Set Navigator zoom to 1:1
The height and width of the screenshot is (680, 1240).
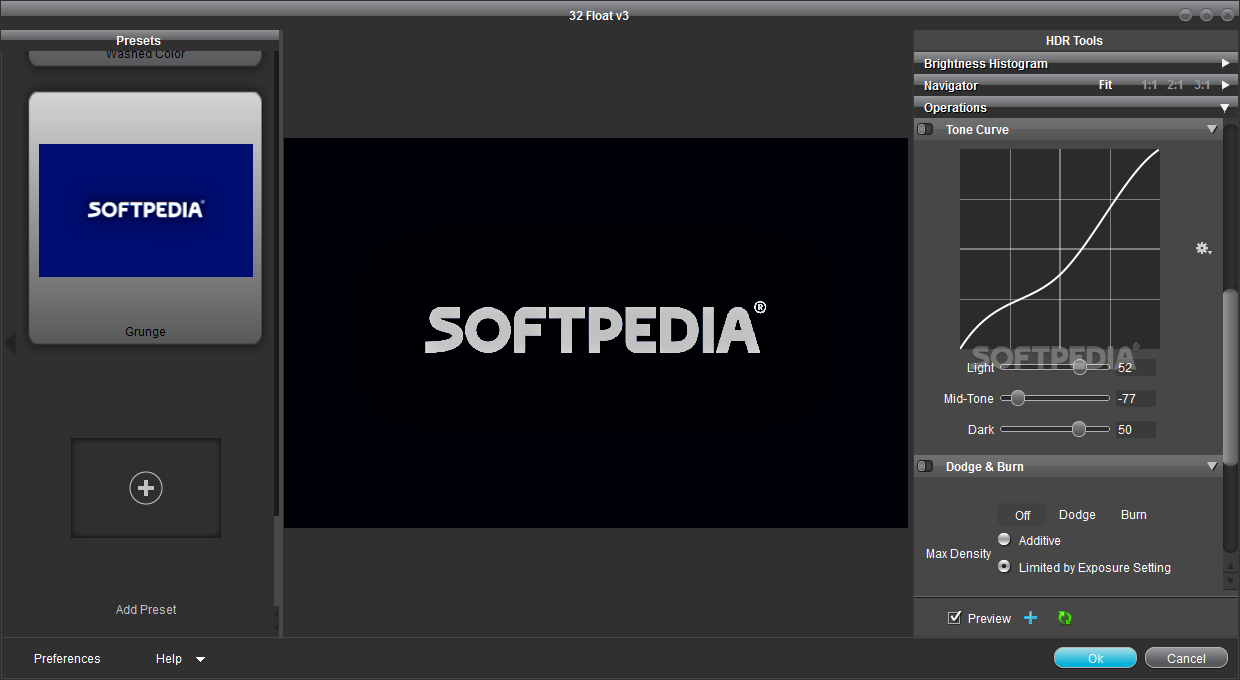[1149, 85]
